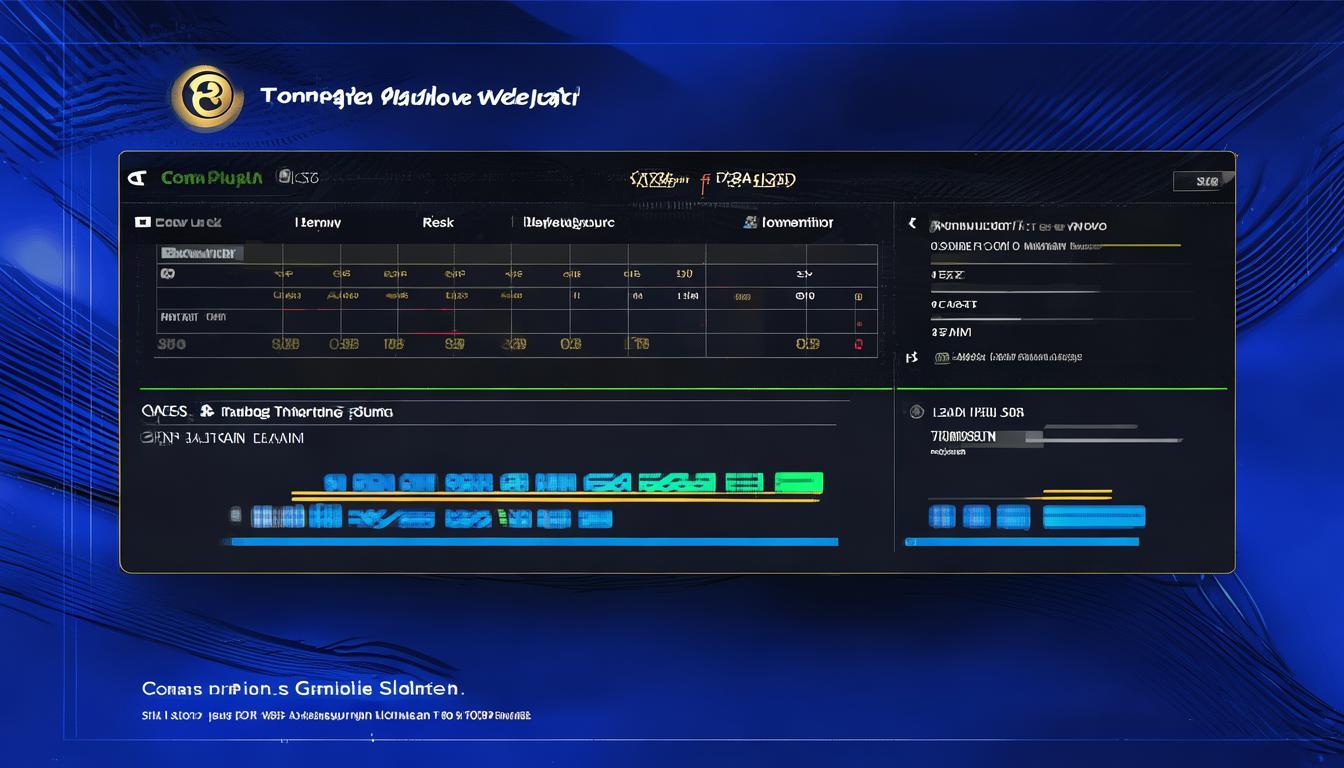Select the 'Itemny' column tab
The height and width of the screenshot is (768, 1344).
click(x=318, y=222)
